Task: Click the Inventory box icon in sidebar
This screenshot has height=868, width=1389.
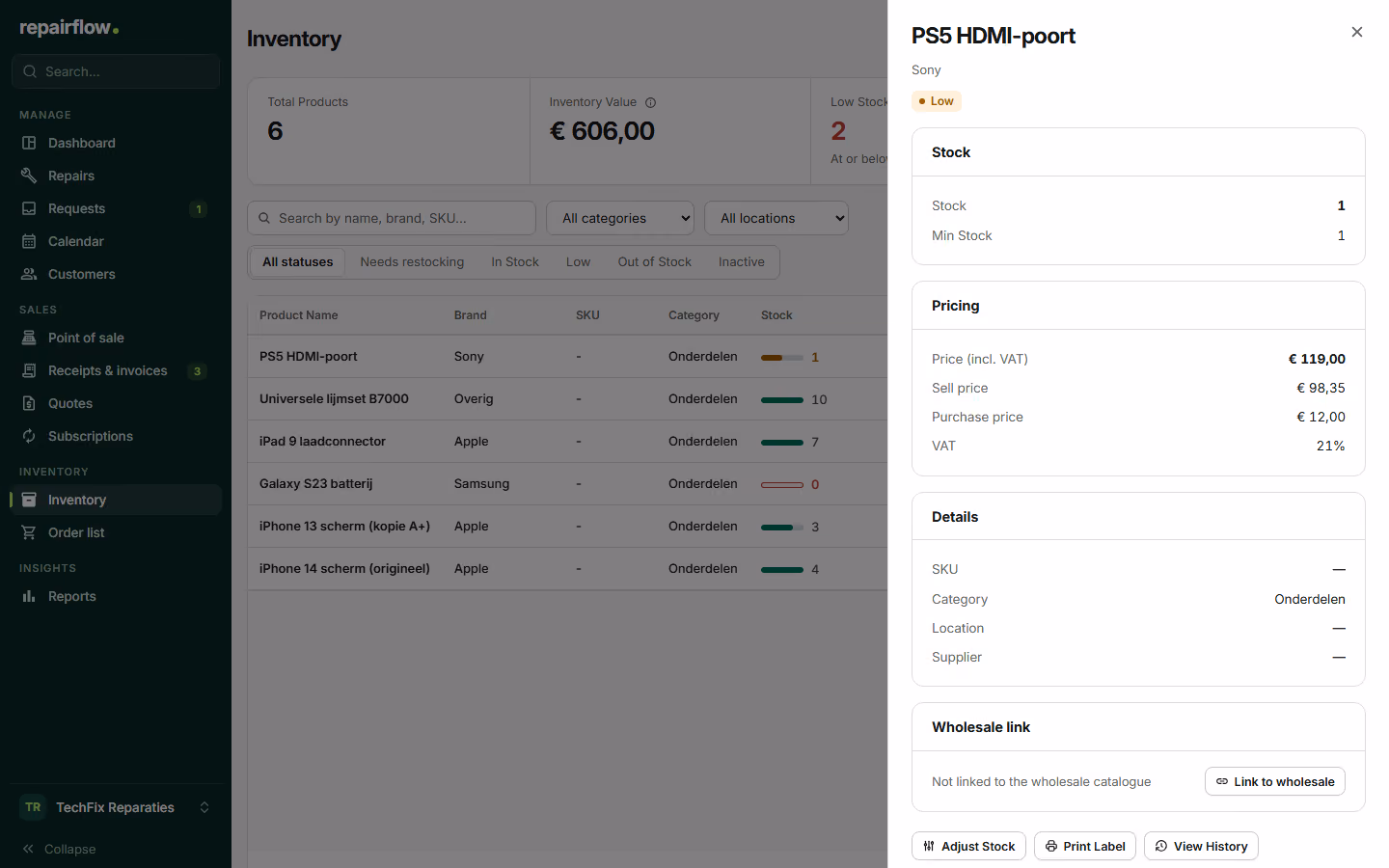Action: (29, 500)
